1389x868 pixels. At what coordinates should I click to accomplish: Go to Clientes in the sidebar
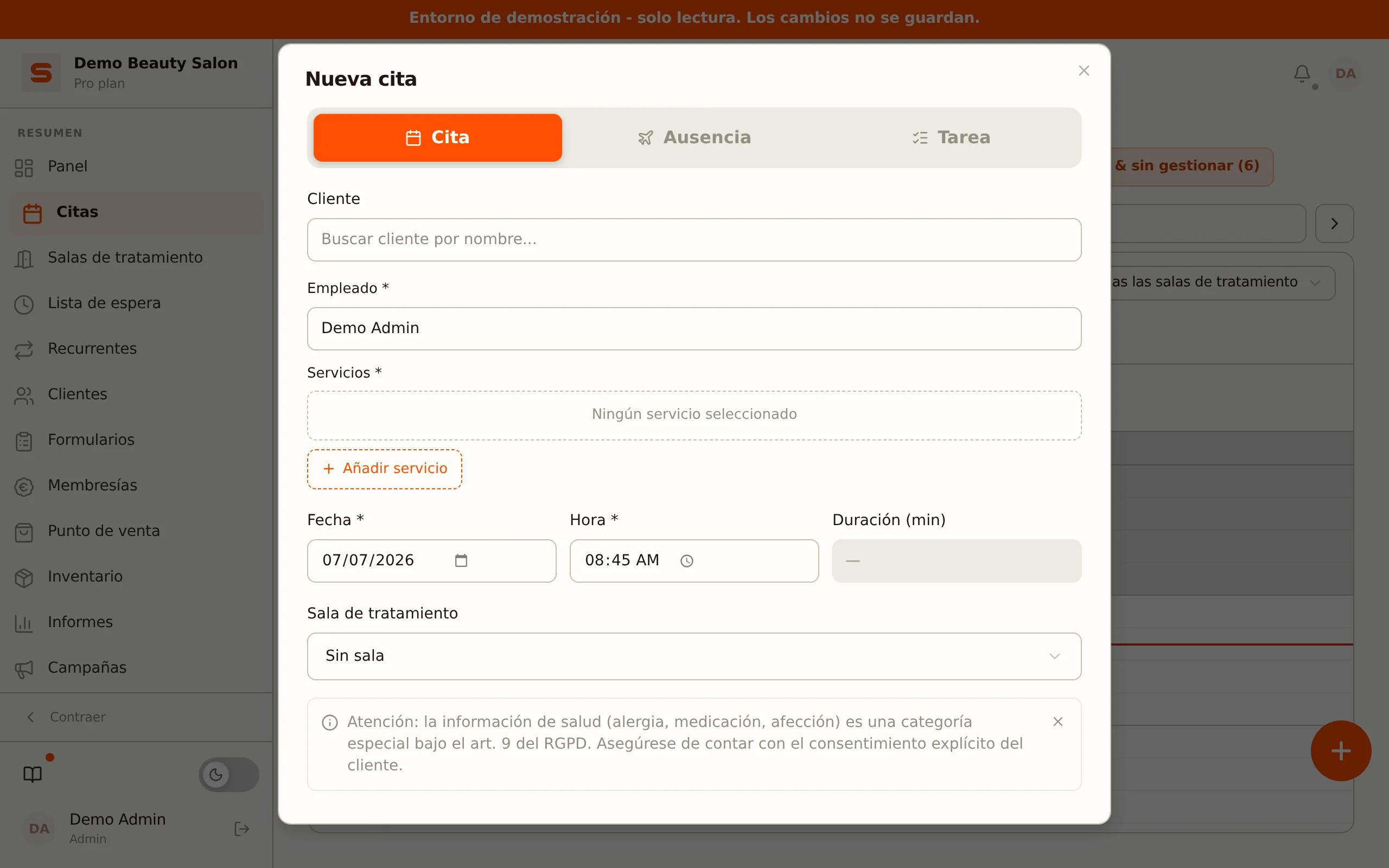136,394
